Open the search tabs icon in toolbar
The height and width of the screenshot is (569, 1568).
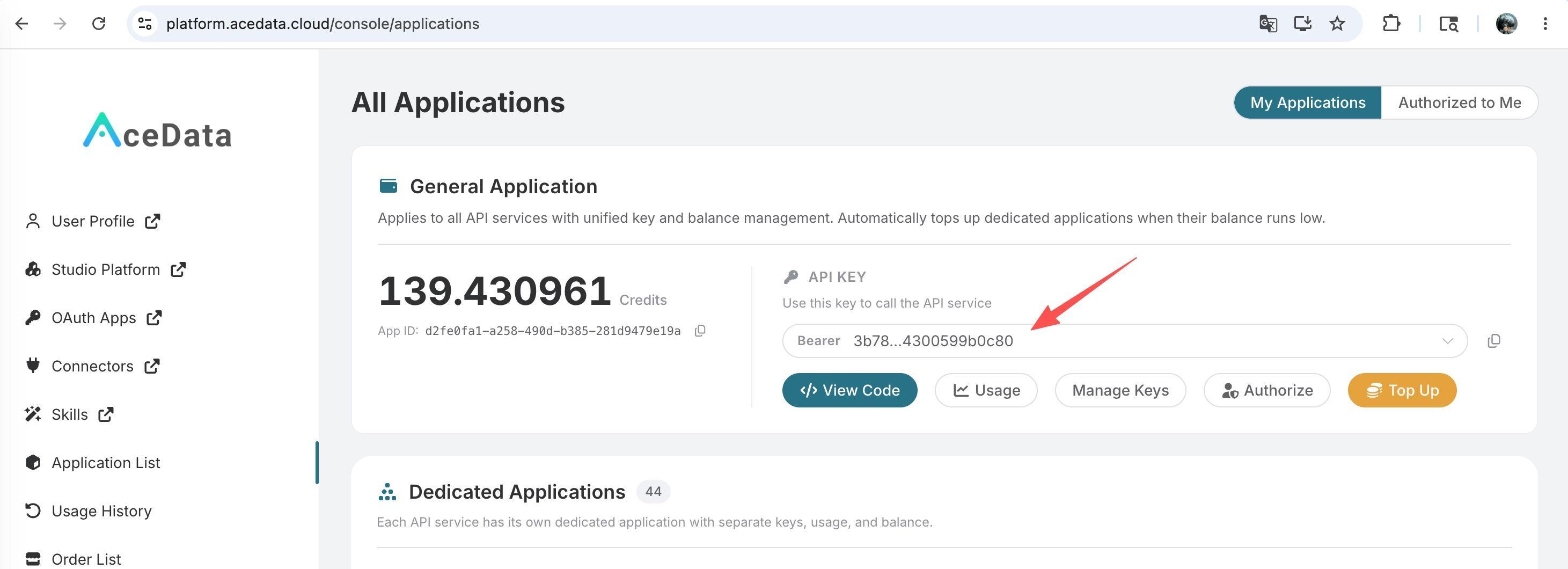coord(1449,24)
